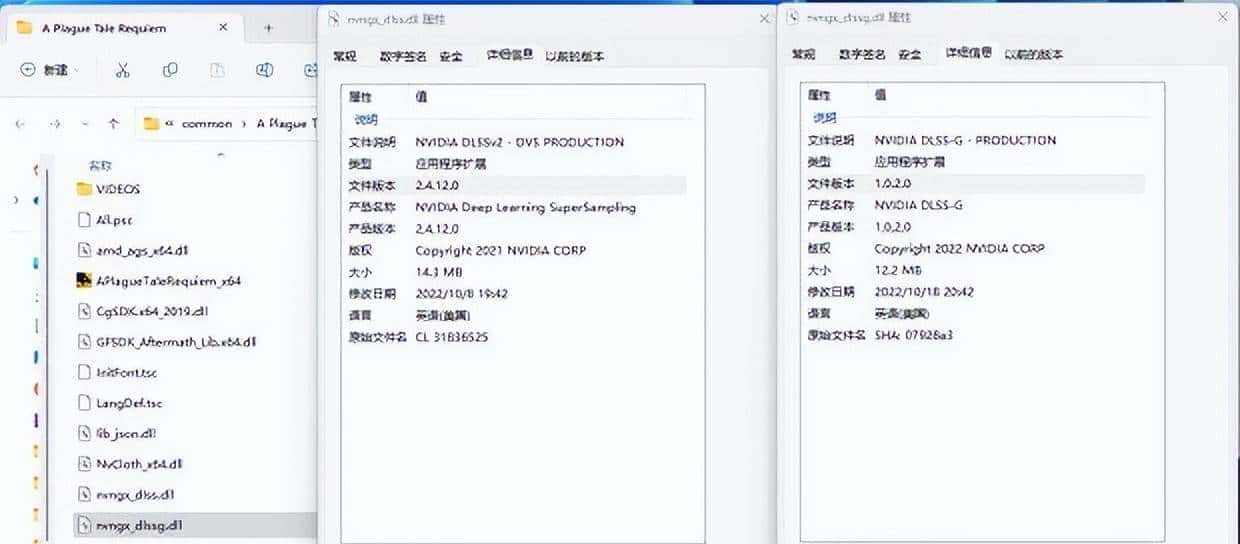
Task: Click the Cut scissors icon in Explorer toolbar
Action: tap(122, 70)
